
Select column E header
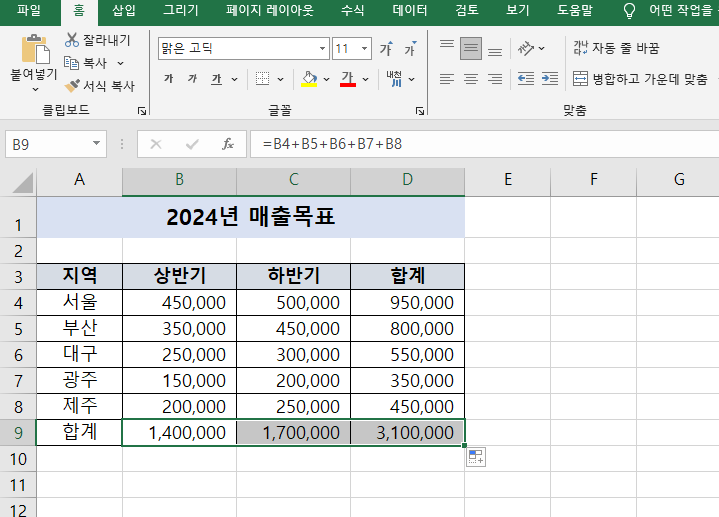tap(508, 179)
